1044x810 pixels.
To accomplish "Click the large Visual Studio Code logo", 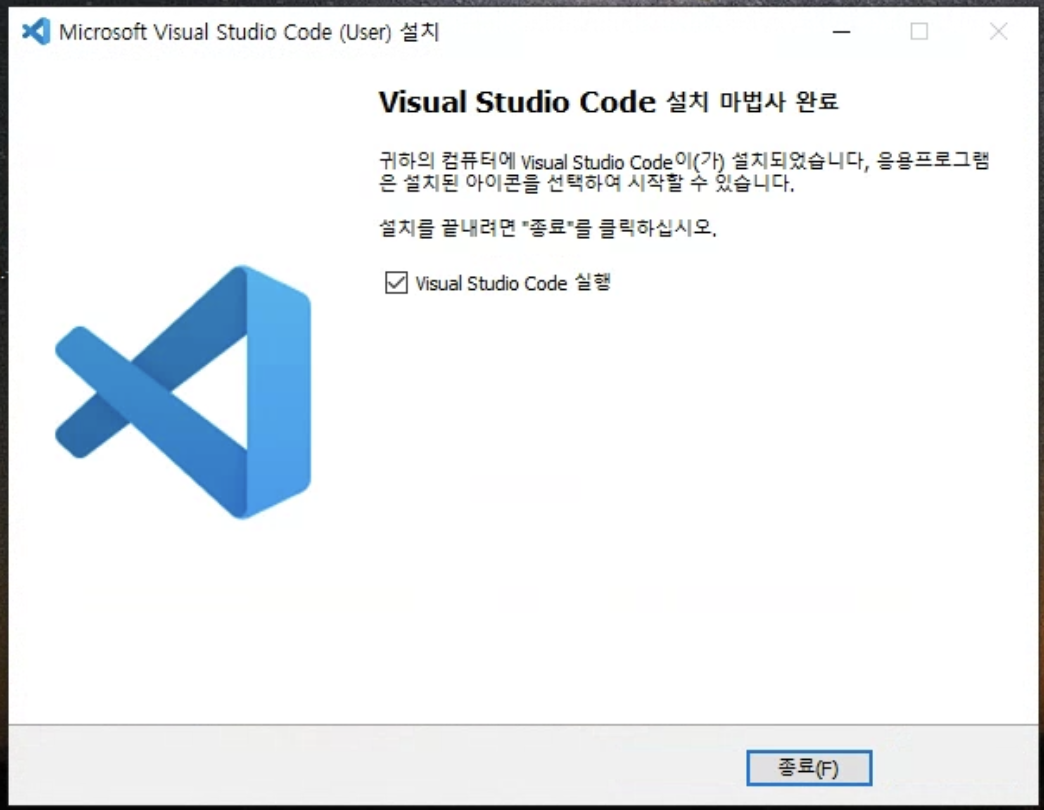I will pos(183,392).
